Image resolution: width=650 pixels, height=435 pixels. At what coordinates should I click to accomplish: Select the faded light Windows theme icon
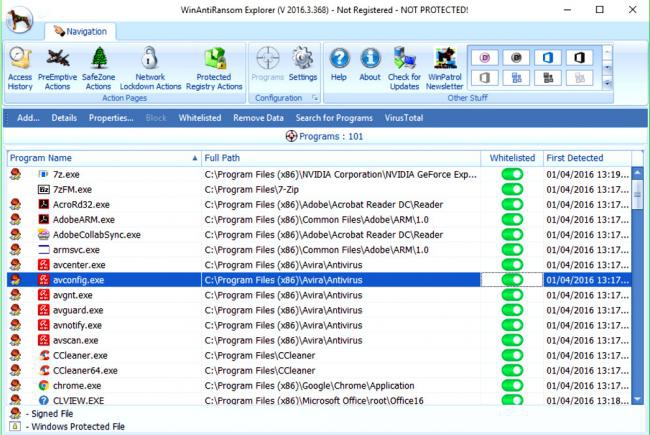coord(580,78)
